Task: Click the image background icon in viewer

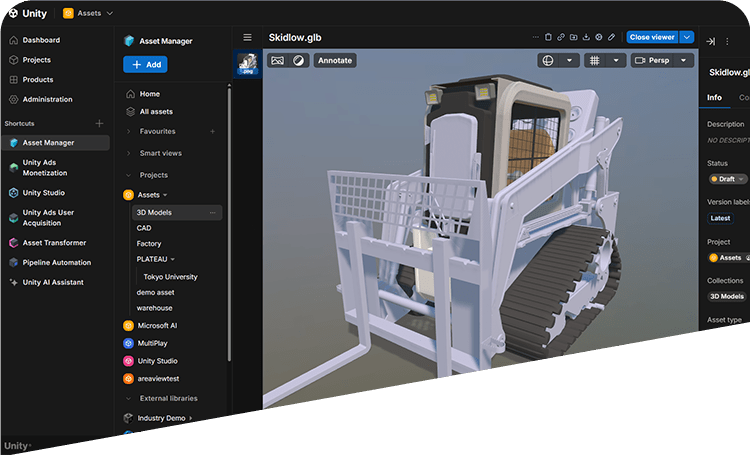Action: [277, 60]
